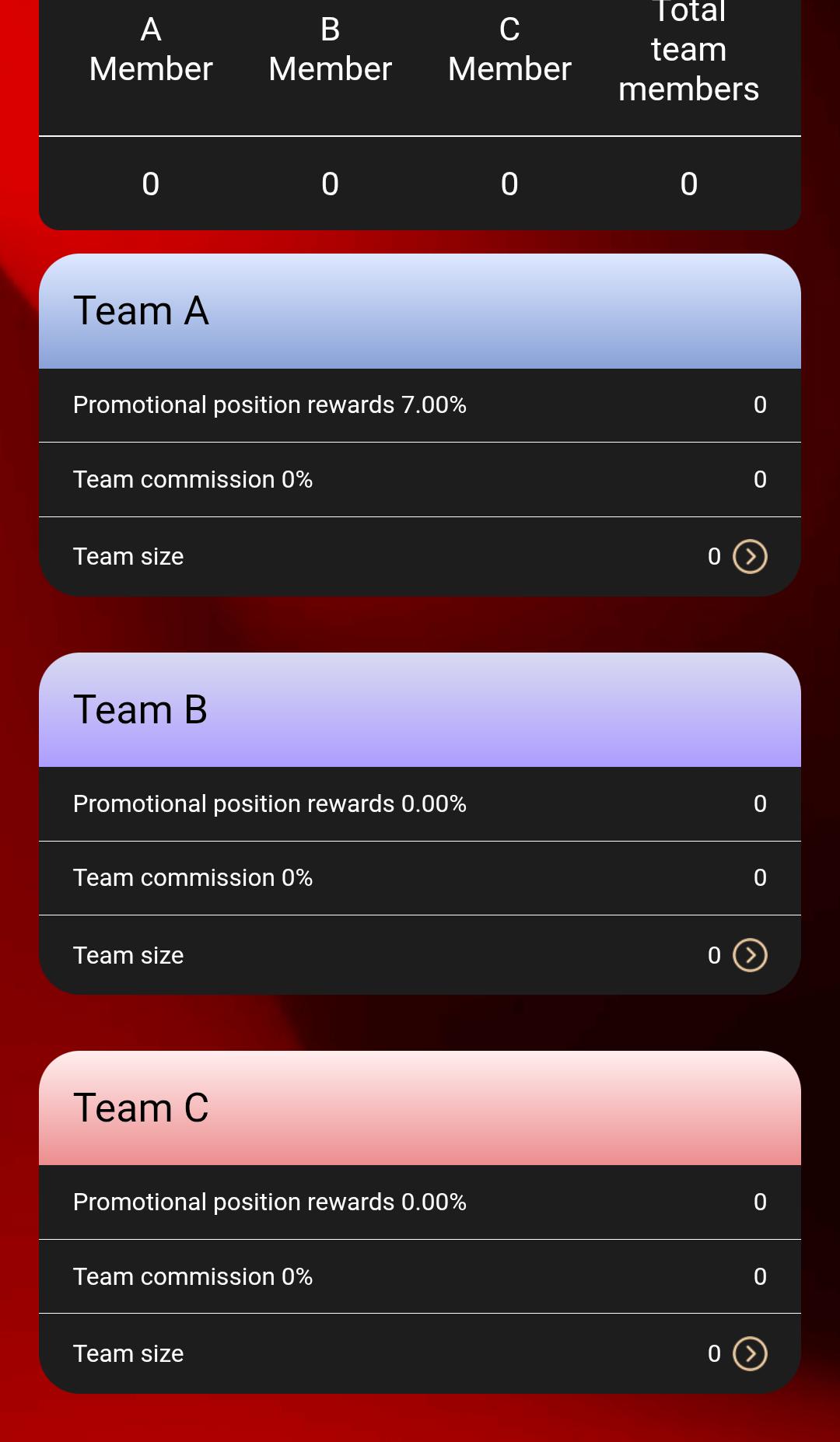Select the A Member column header
840x1442 pixels.
[151, 50]
